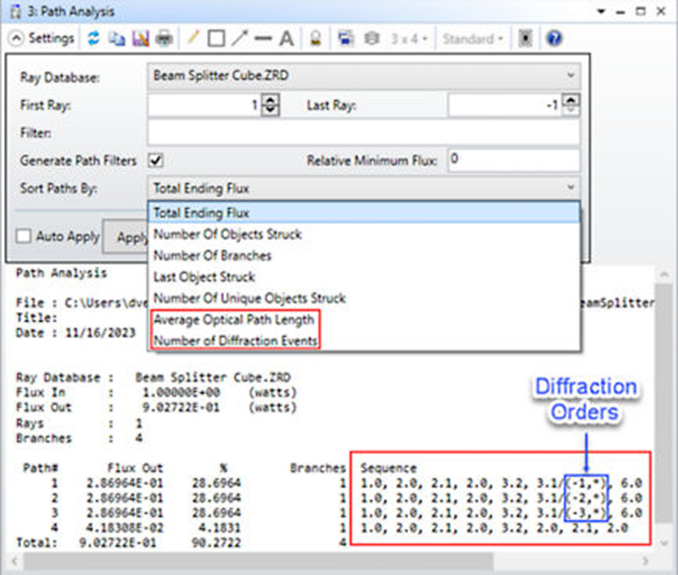Click the Filter text field
The image size is (678, 575).
364,132
